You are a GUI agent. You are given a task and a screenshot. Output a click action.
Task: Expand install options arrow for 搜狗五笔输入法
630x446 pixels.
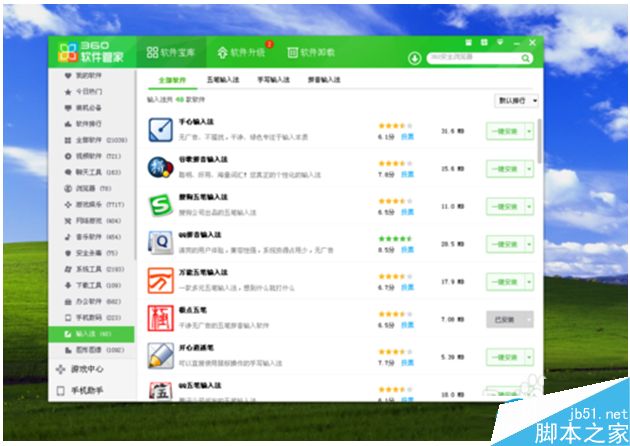tap(529, 207)
